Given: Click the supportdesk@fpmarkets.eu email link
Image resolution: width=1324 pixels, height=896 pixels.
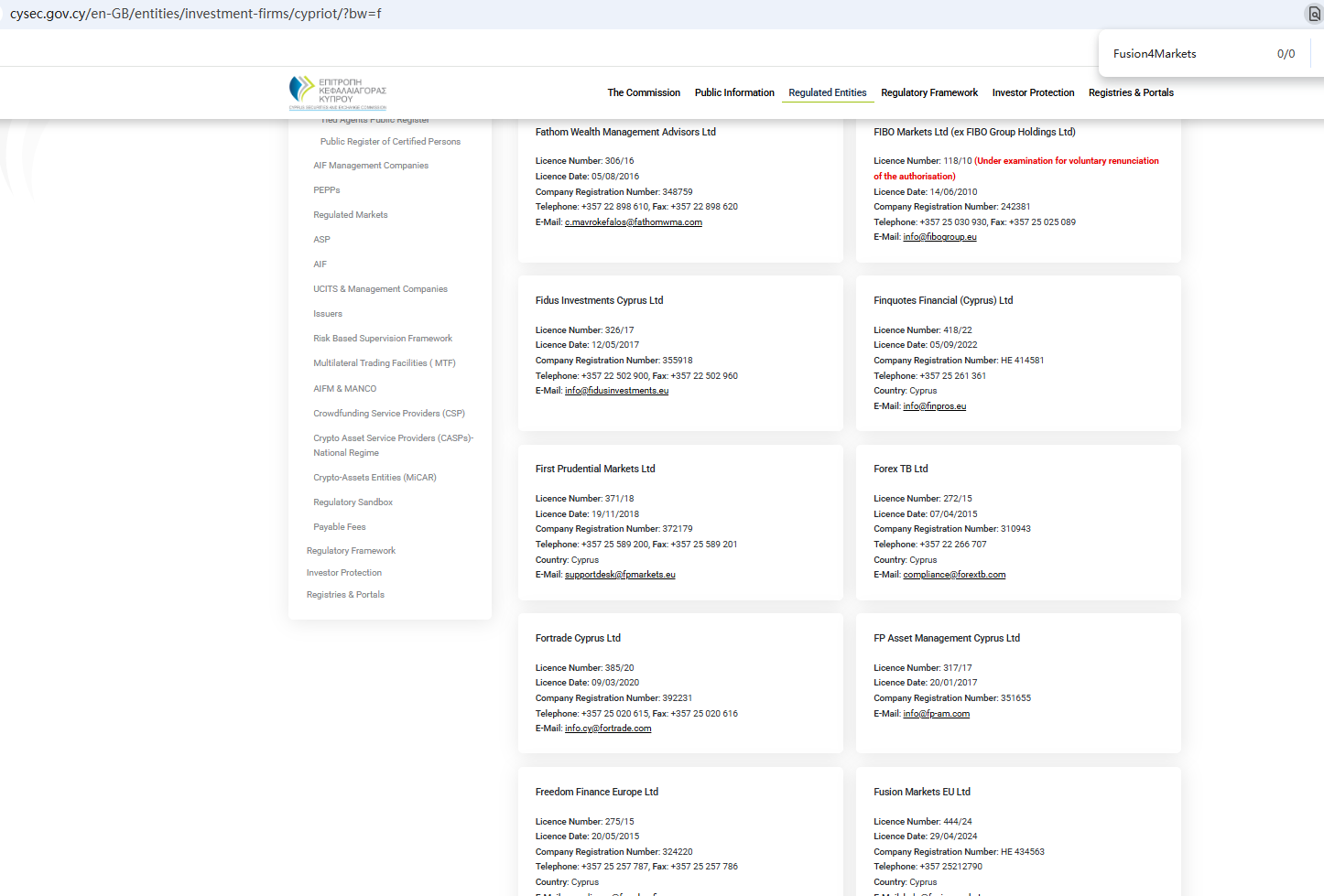Looking at the screenshot, I should pyautogui.click(x=620, y=575).
